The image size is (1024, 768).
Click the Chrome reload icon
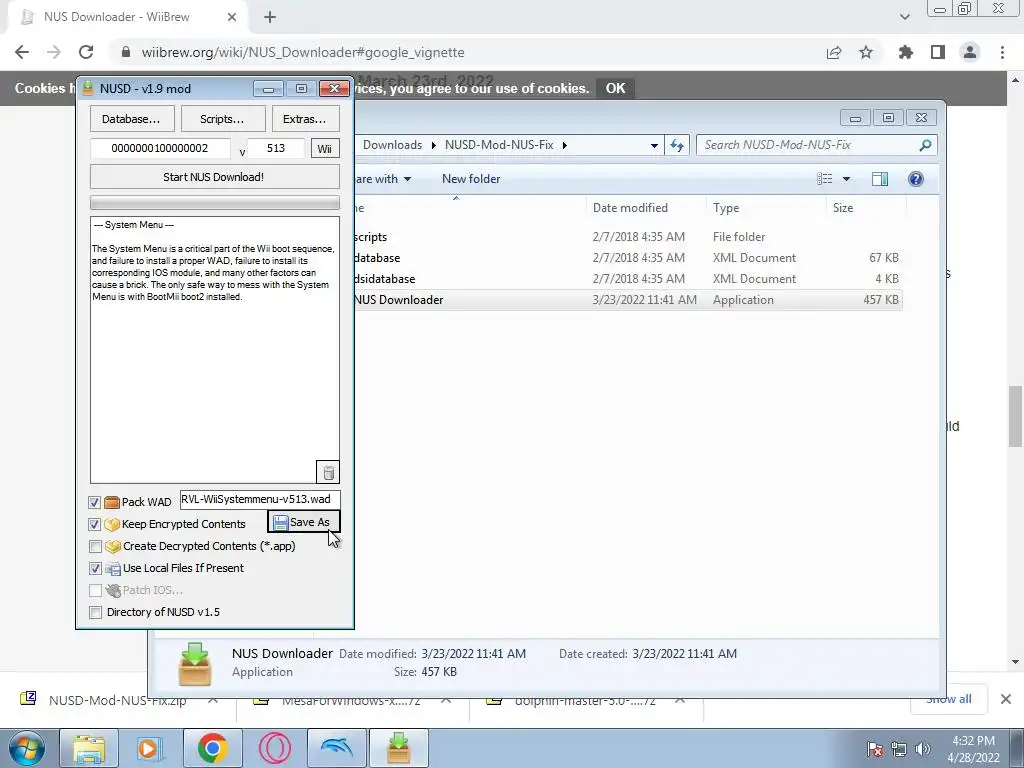(x=86, y=52)
